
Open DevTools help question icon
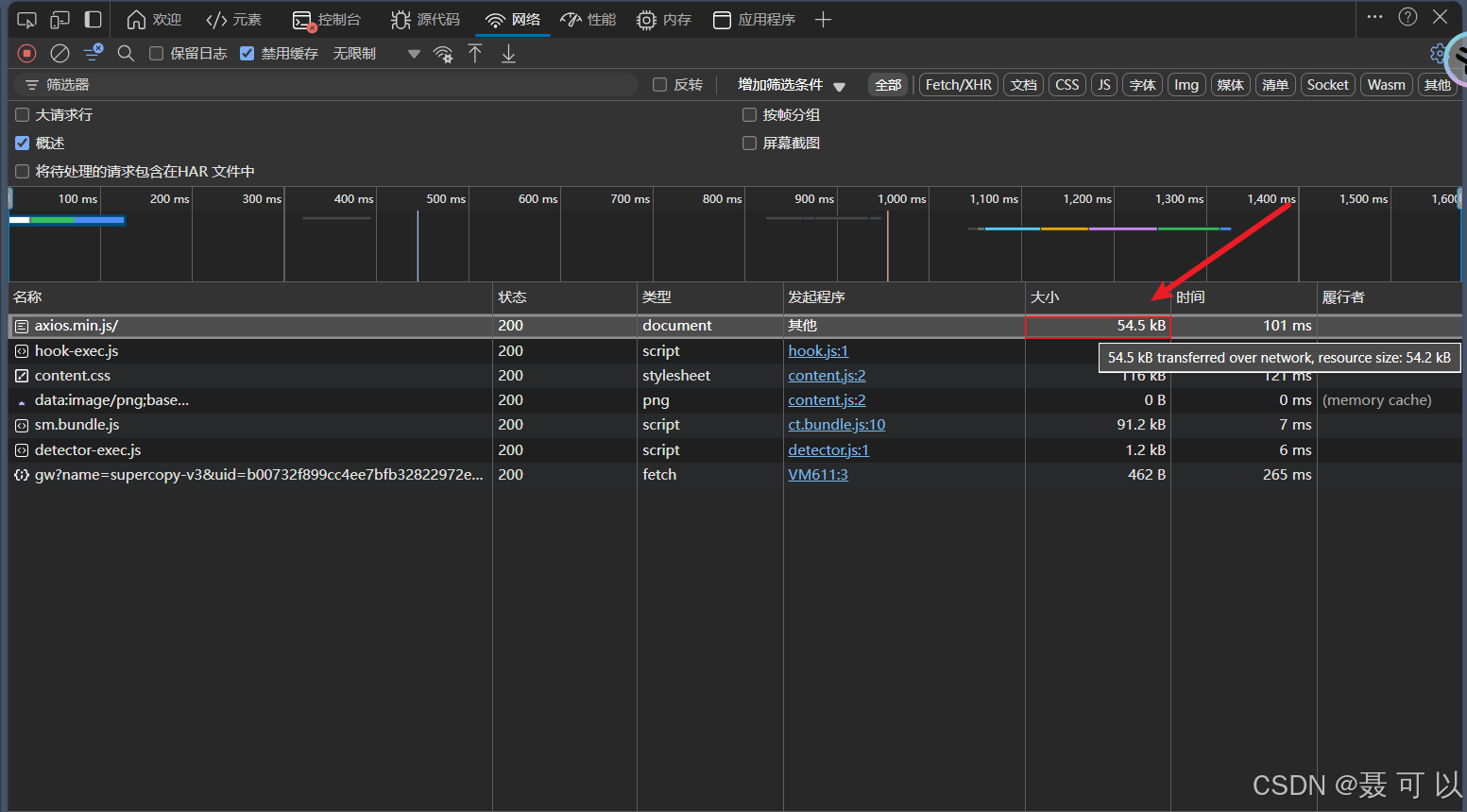1407,17
